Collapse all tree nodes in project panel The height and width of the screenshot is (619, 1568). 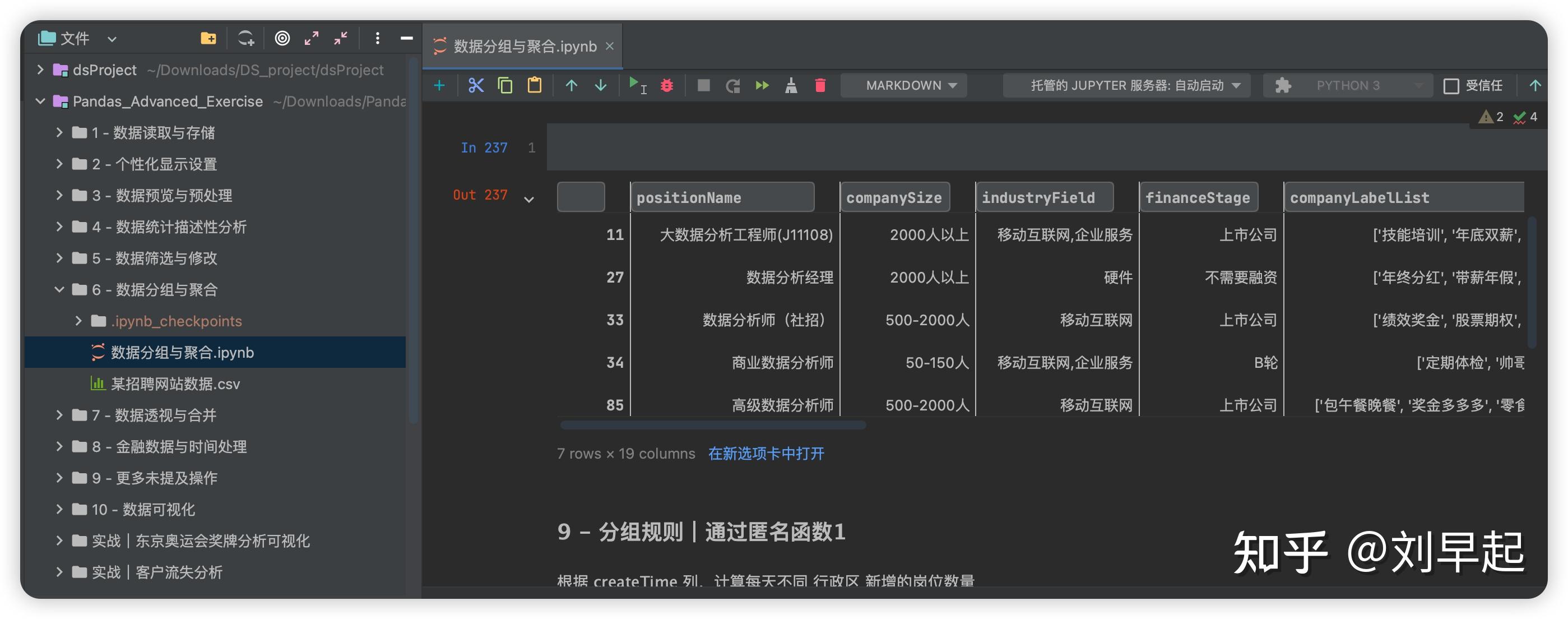pos(340,38)
